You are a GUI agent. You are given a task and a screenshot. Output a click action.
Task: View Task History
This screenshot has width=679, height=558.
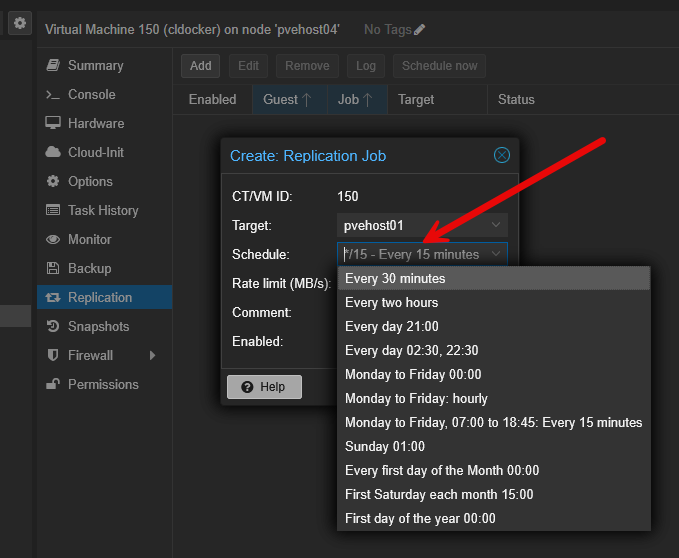(104, 210)
